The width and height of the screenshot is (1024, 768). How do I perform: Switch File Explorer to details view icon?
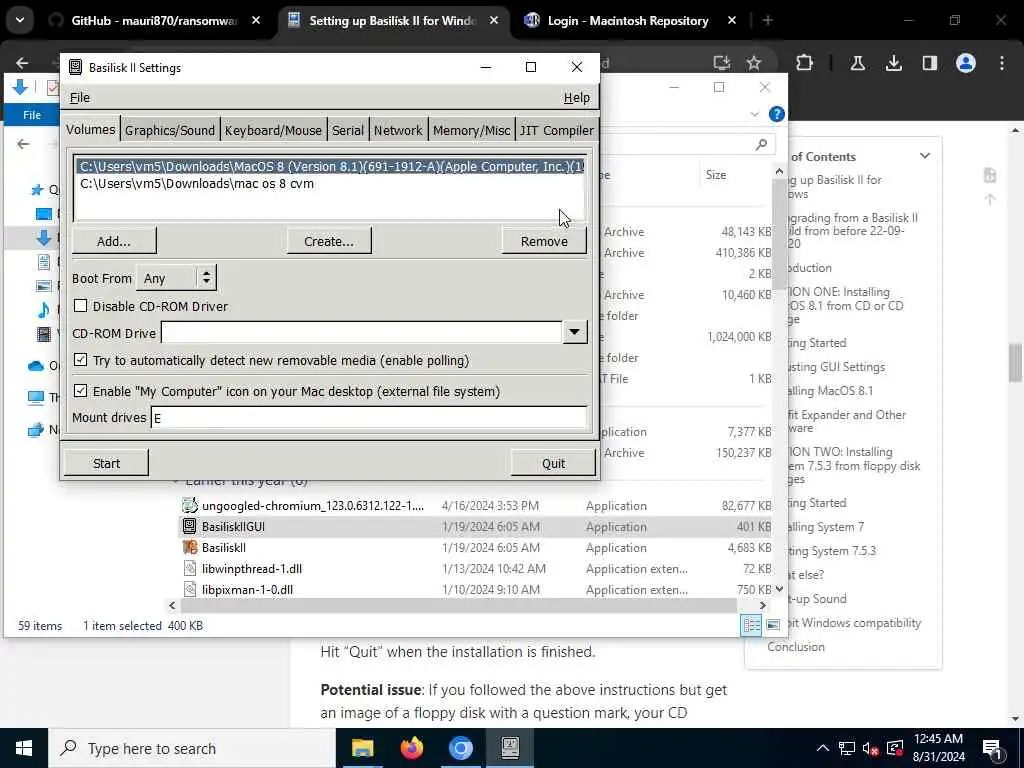pos(751,625)
